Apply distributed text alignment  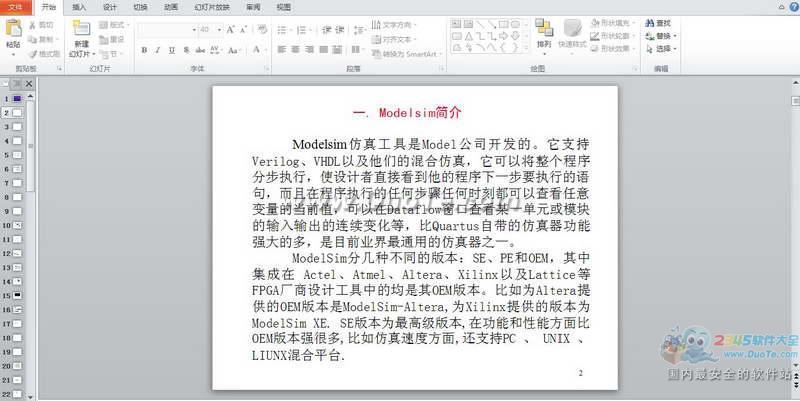337,49
